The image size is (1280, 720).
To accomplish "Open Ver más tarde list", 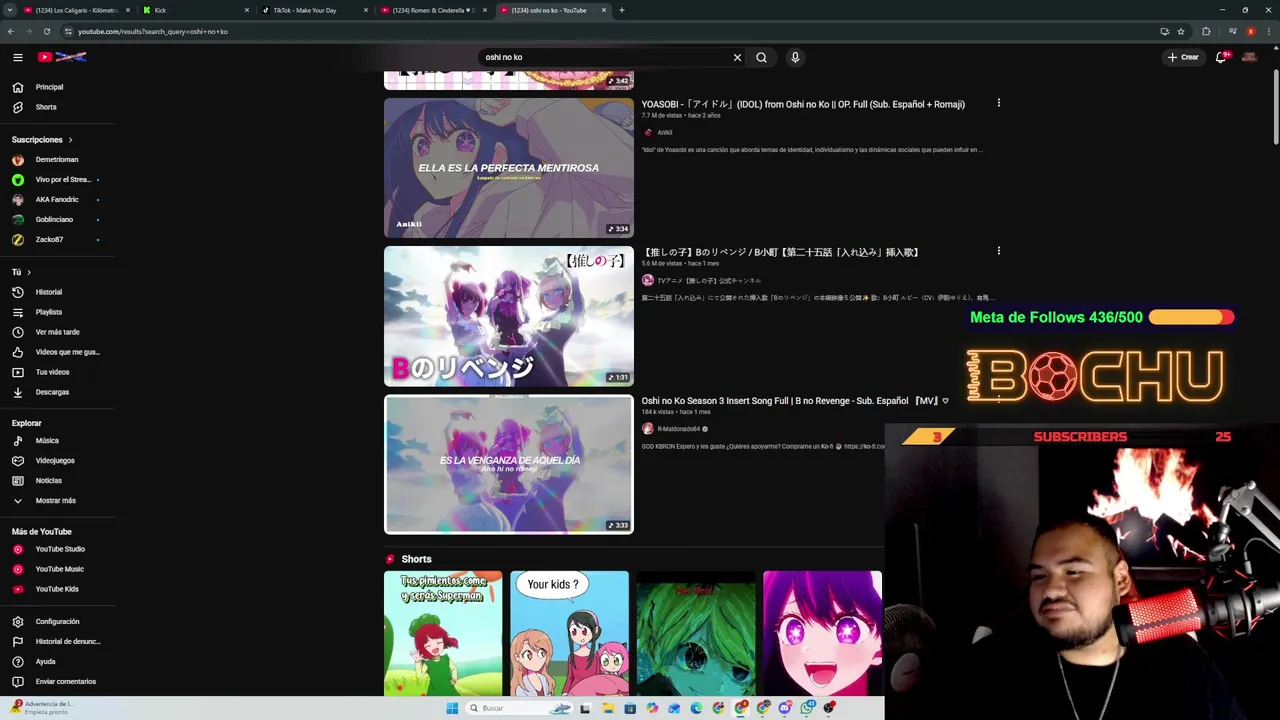I will tap(58, 332).
